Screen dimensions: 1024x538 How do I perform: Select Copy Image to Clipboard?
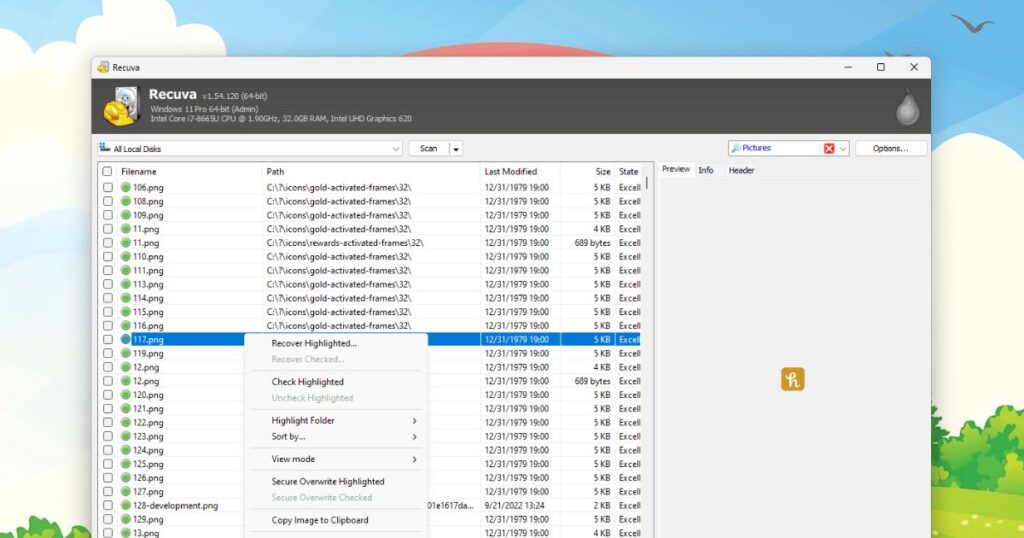(x=320, y=520)
